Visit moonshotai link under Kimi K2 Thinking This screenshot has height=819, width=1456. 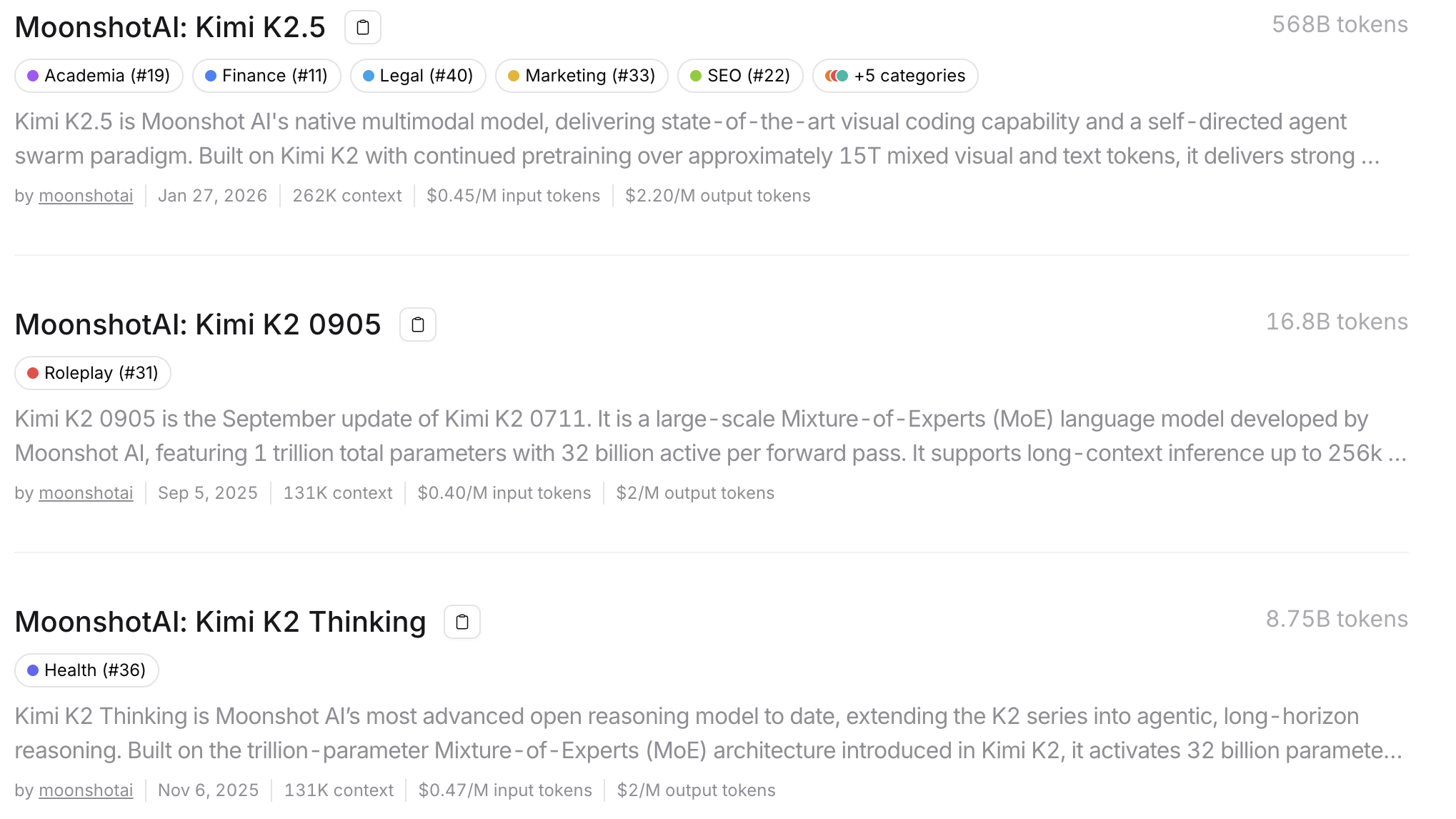86,790
